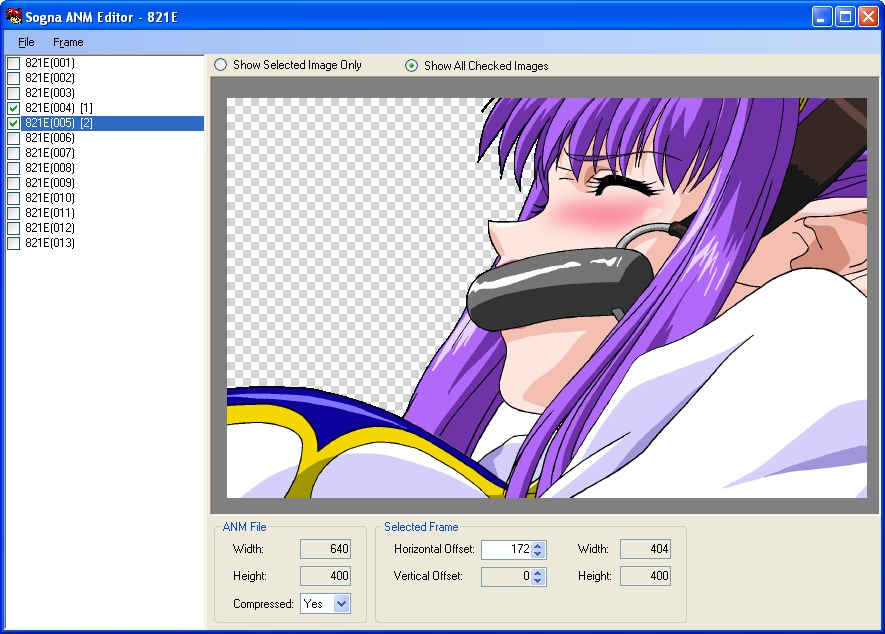Click the Selected Frame Width field

click(646, 549)
